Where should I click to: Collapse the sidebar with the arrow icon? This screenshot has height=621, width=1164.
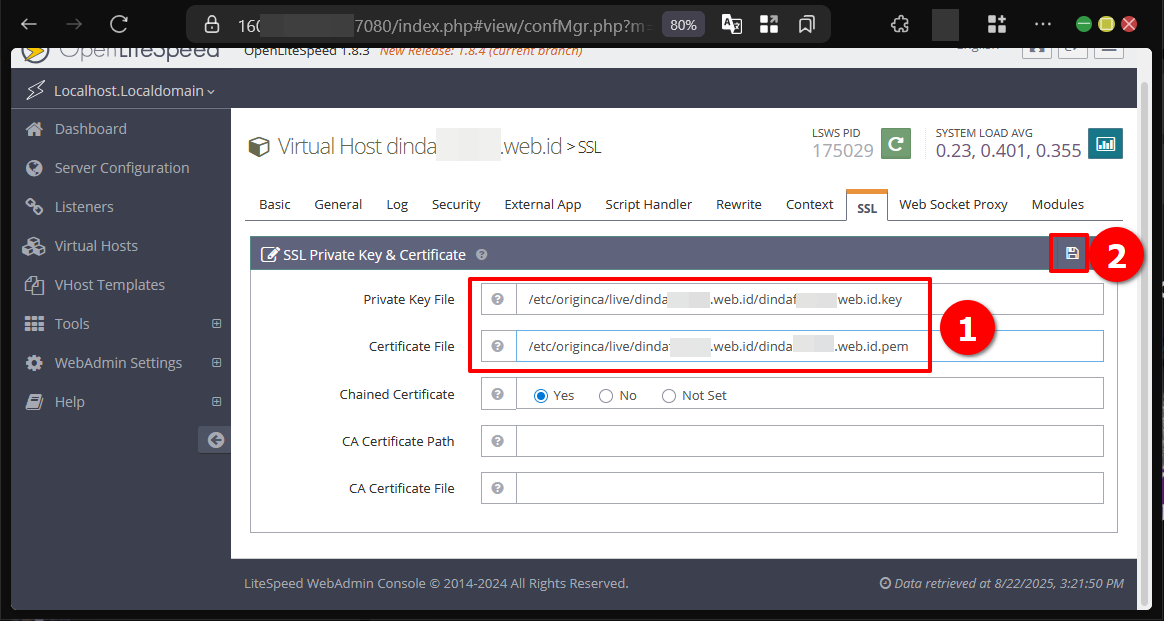(215, 440)
